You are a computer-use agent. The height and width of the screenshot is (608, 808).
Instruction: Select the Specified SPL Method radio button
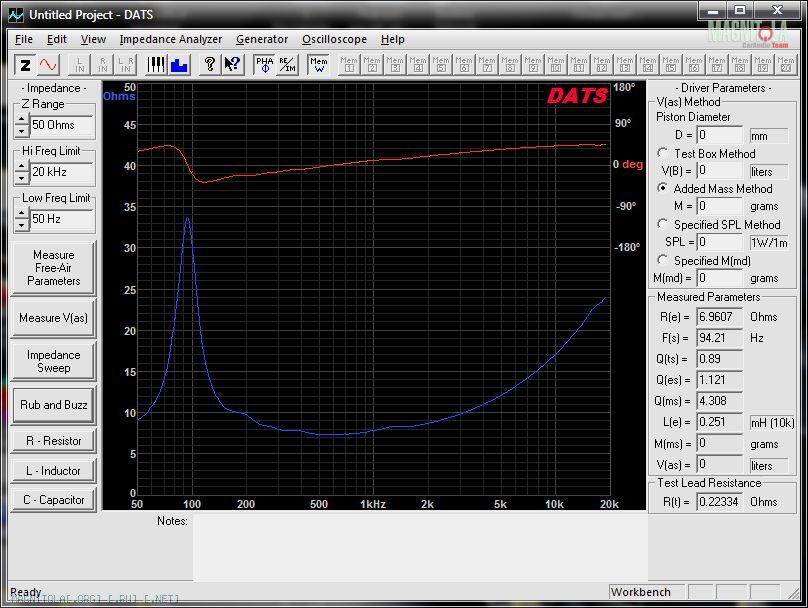[663, 224]
